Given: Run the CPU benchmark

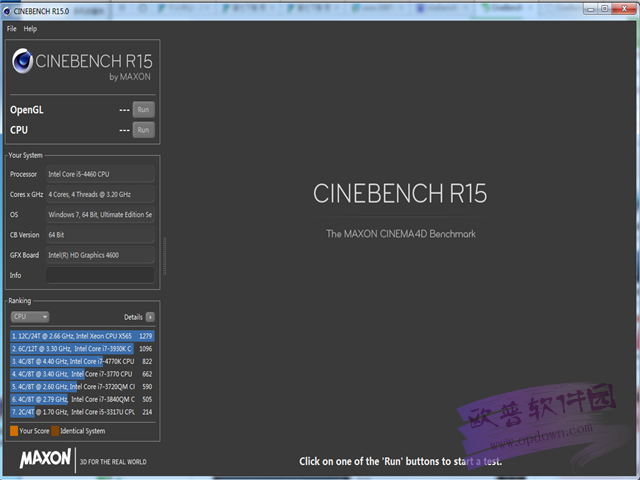Looking at the screenshot, I should click(x=143, y=130).
